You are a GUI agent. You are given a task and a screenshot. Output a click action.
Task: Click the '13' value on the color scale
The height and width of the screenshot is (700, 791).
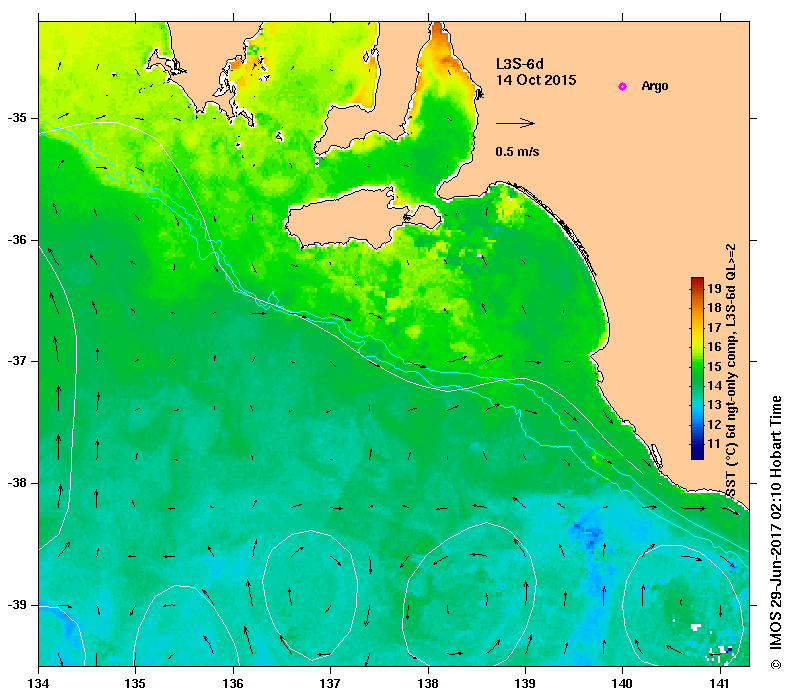[714, 404]
